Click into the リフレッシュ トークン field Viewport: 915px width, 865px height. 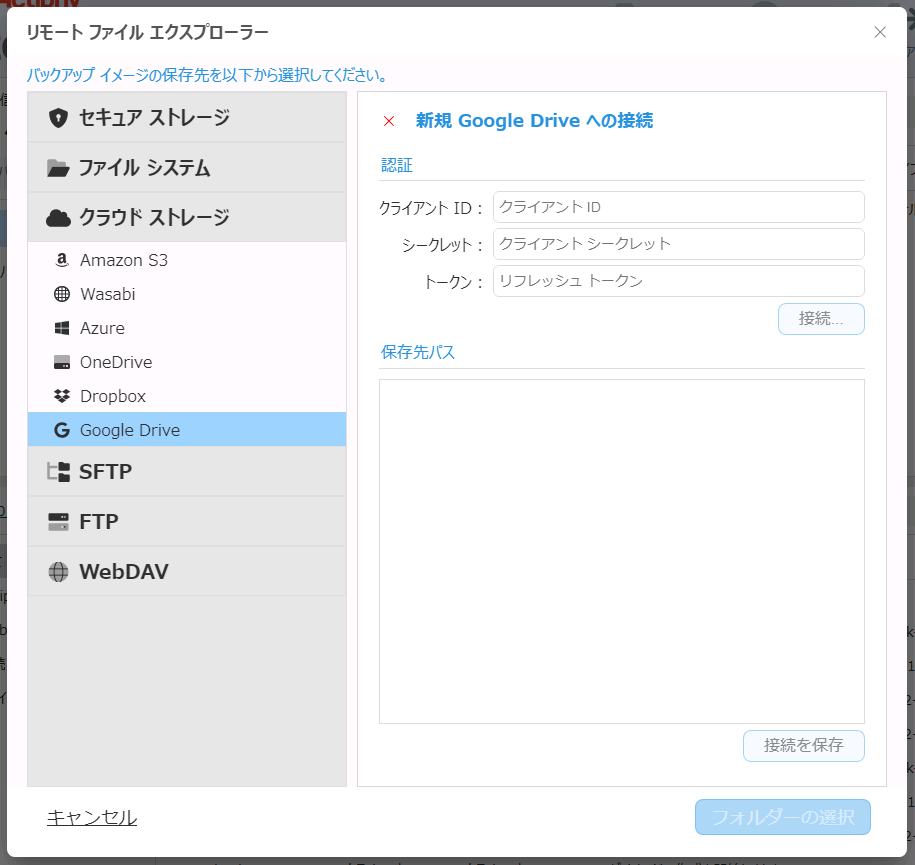(678, 281)
